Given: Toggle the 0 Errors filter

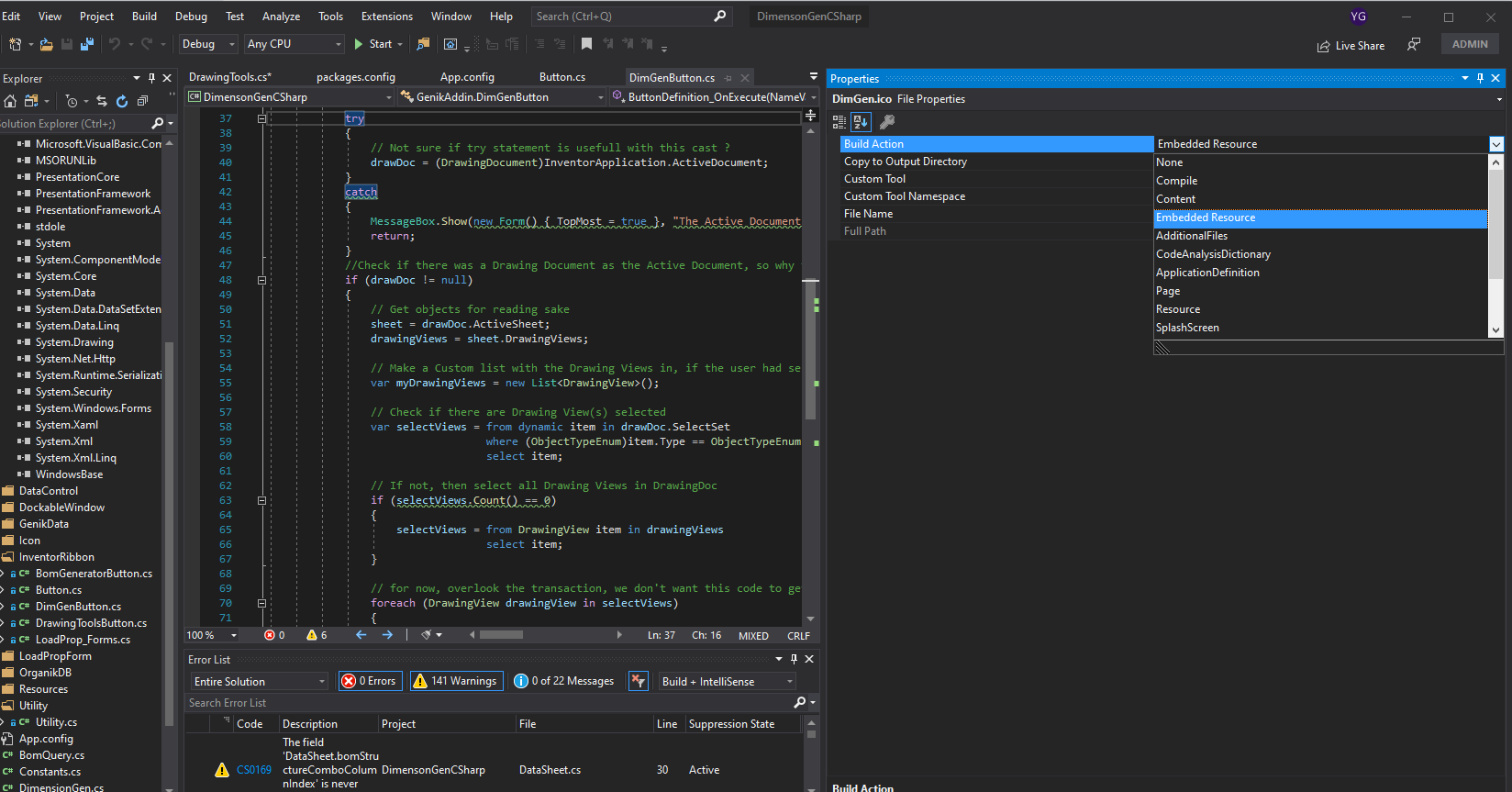Looking at the screenshot, I should point(370,681).
